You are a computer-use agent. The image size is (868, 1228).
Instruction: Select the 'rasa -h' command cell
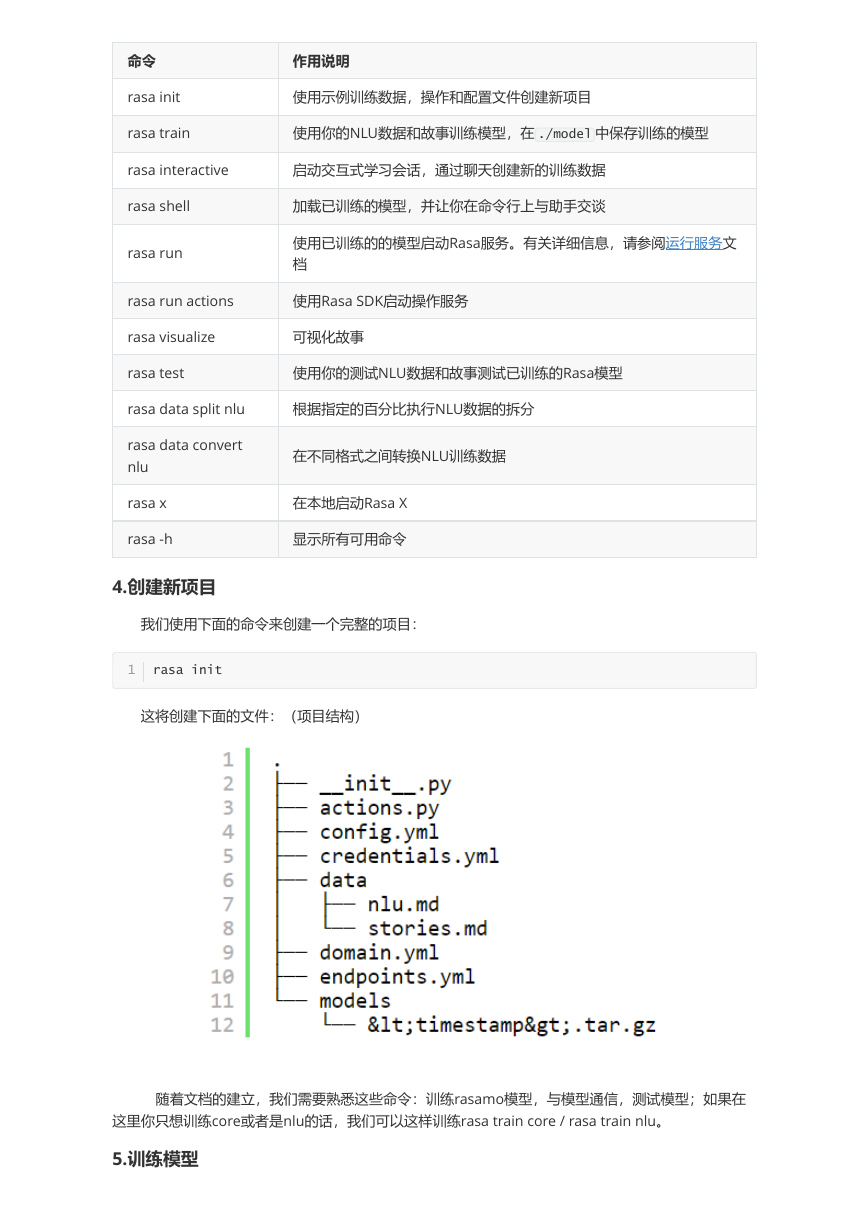point(195,539)
